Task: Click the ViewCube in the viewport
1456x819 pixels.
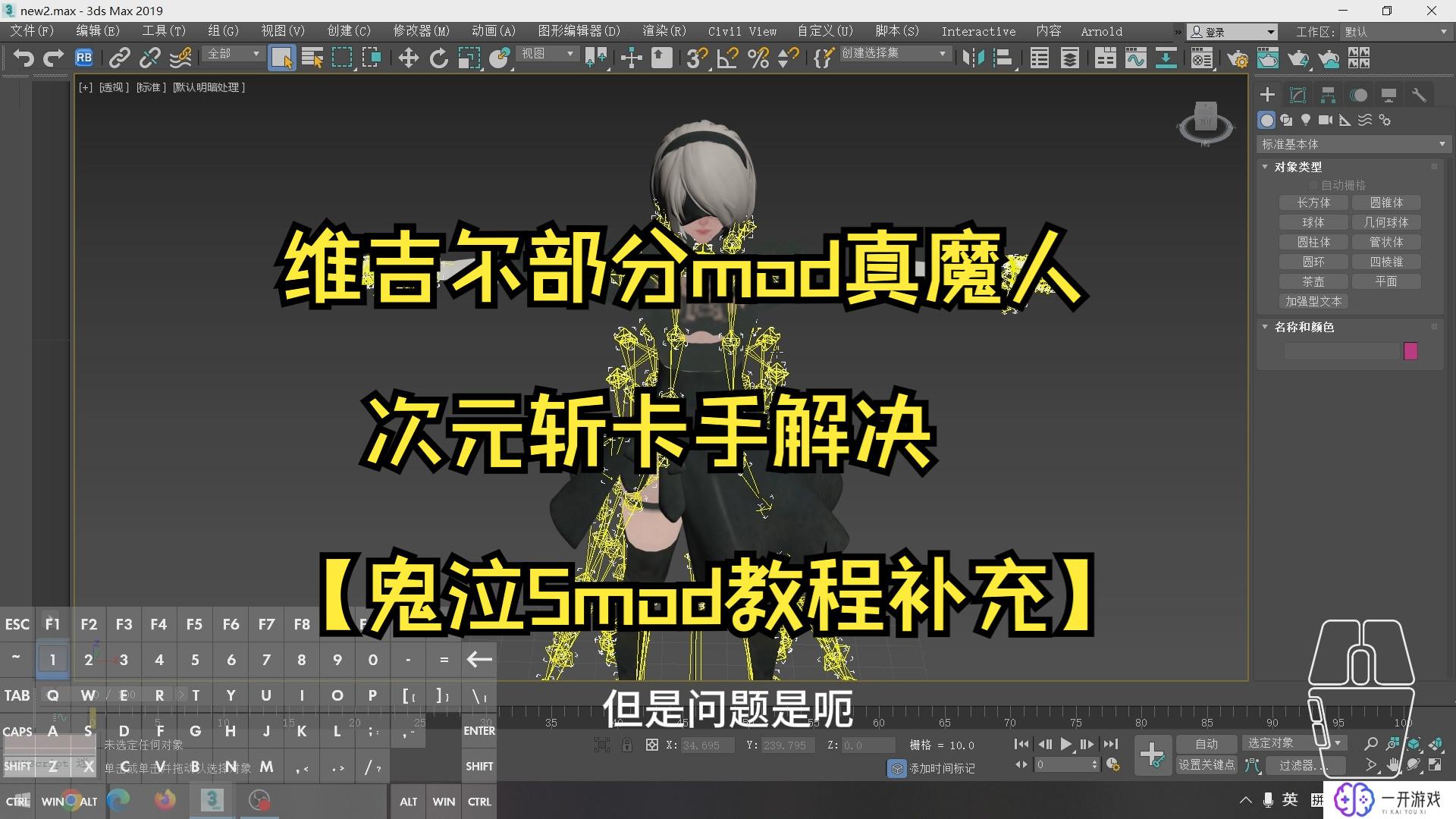Action: 1206,123
